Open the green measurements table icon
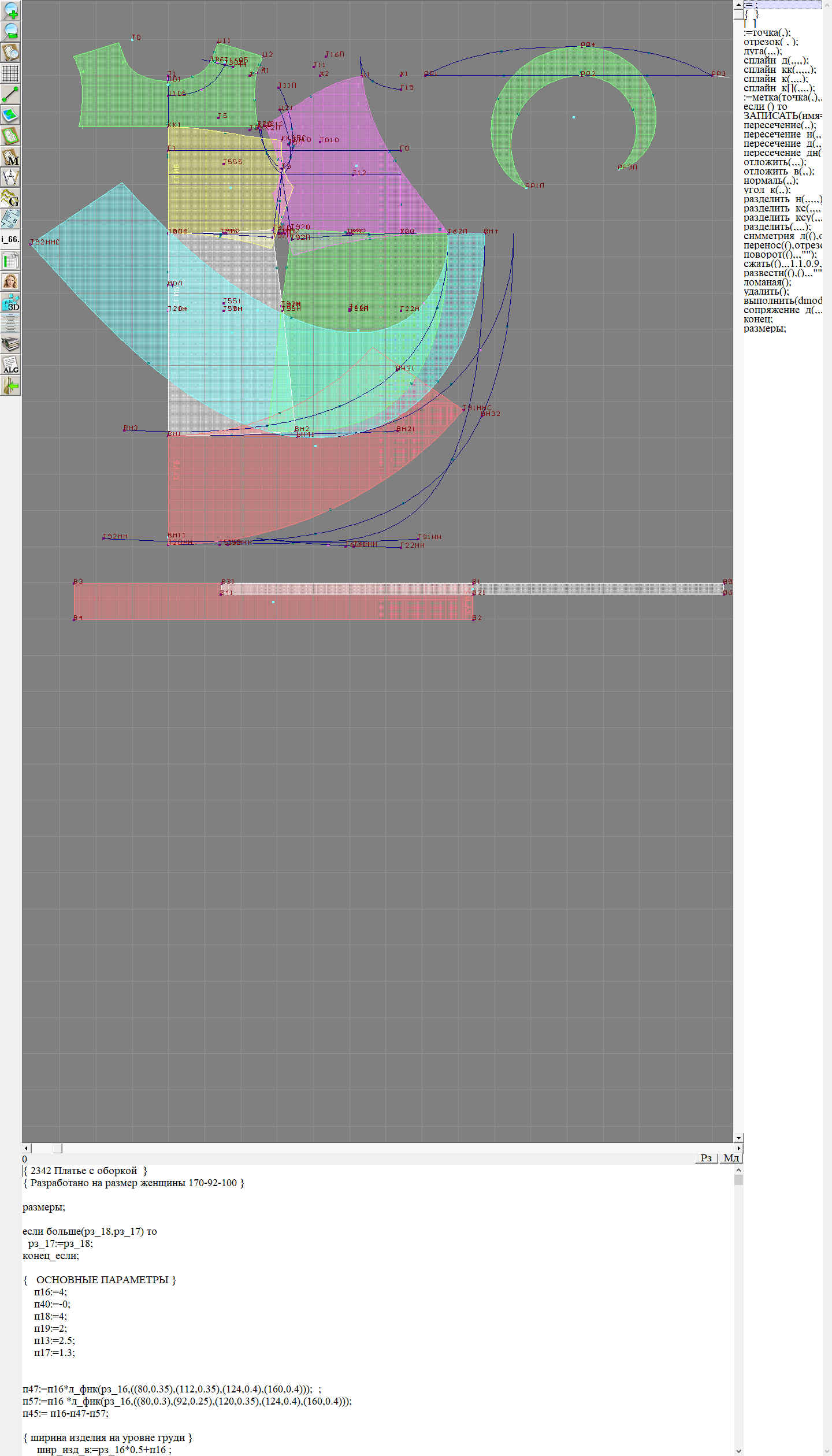Viewport: 832px width, 1456px height. pos(10,261)
